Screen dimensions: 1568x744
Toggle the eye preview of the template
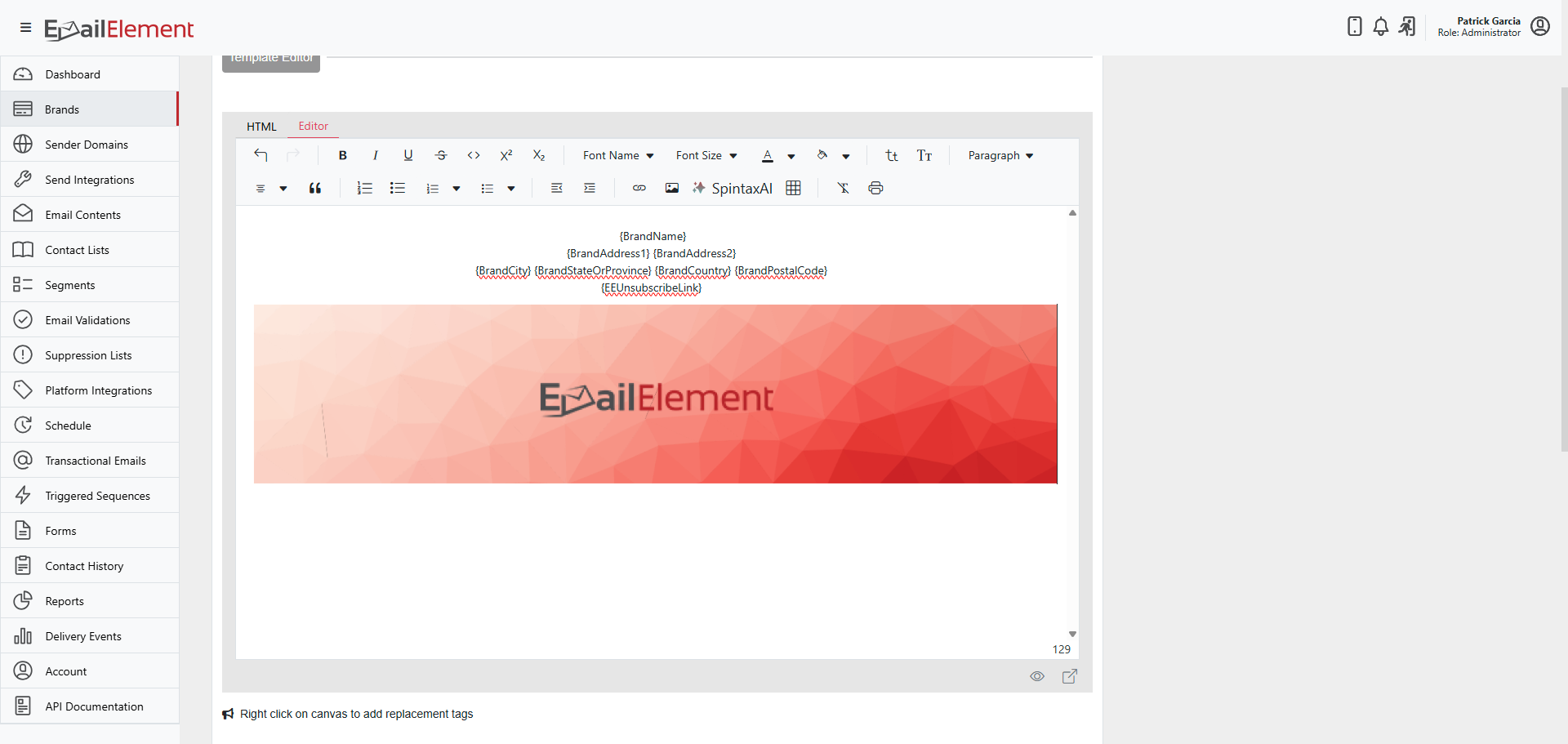click(x=1037, y=676)
